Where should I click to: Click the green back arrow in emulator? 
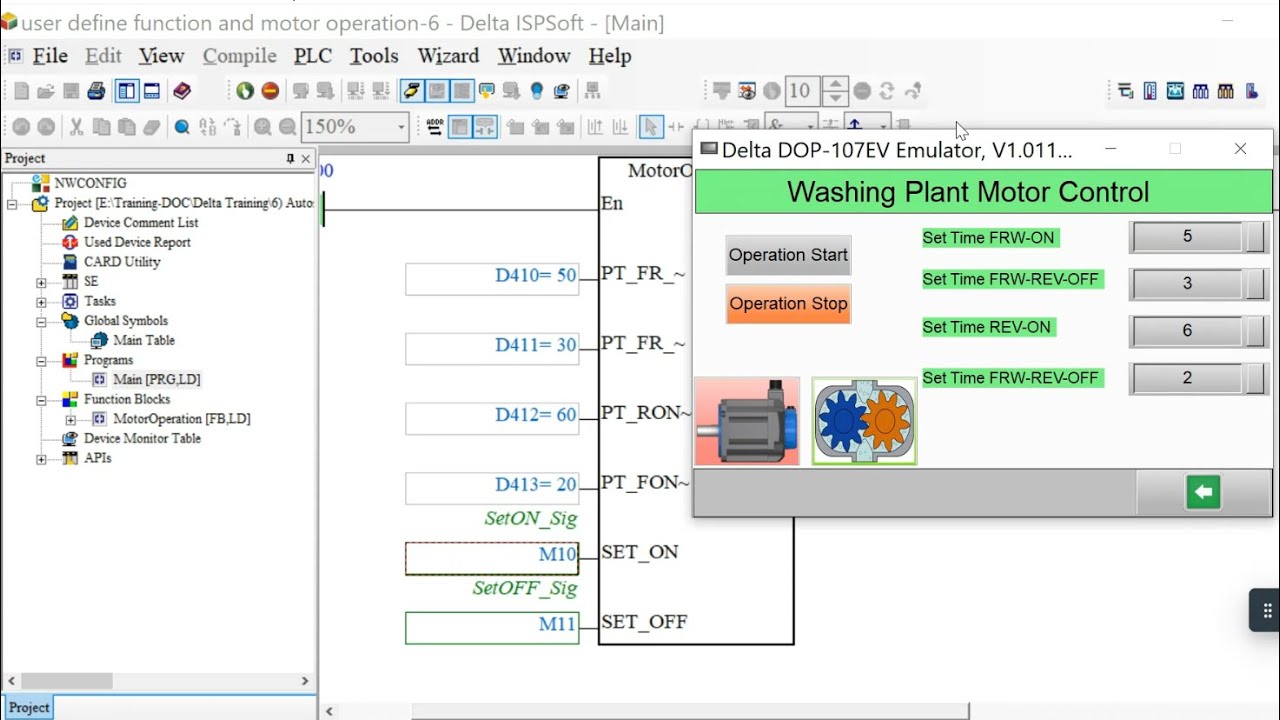tap(1204, 492)
